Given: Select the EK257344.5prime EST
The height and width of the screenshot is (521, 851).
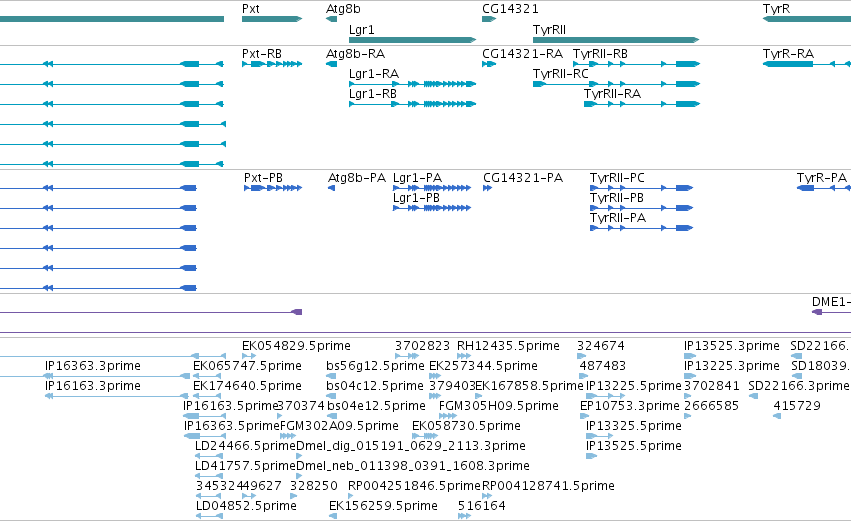Looking at the screenshot, I should pos(435,376).
